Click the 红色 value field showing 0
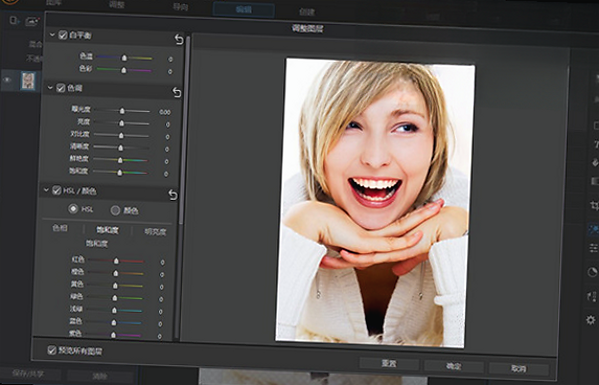Screen dimensions: 599x385 162,262
